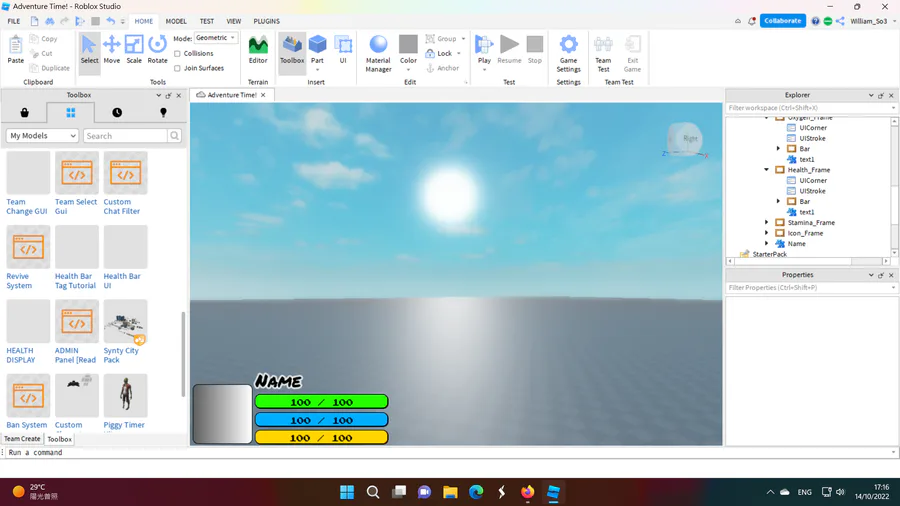Open Microsoft Edge from taskbar
Image resolution: width=900 pixels, height=506 pixels.
pos(476,492)
